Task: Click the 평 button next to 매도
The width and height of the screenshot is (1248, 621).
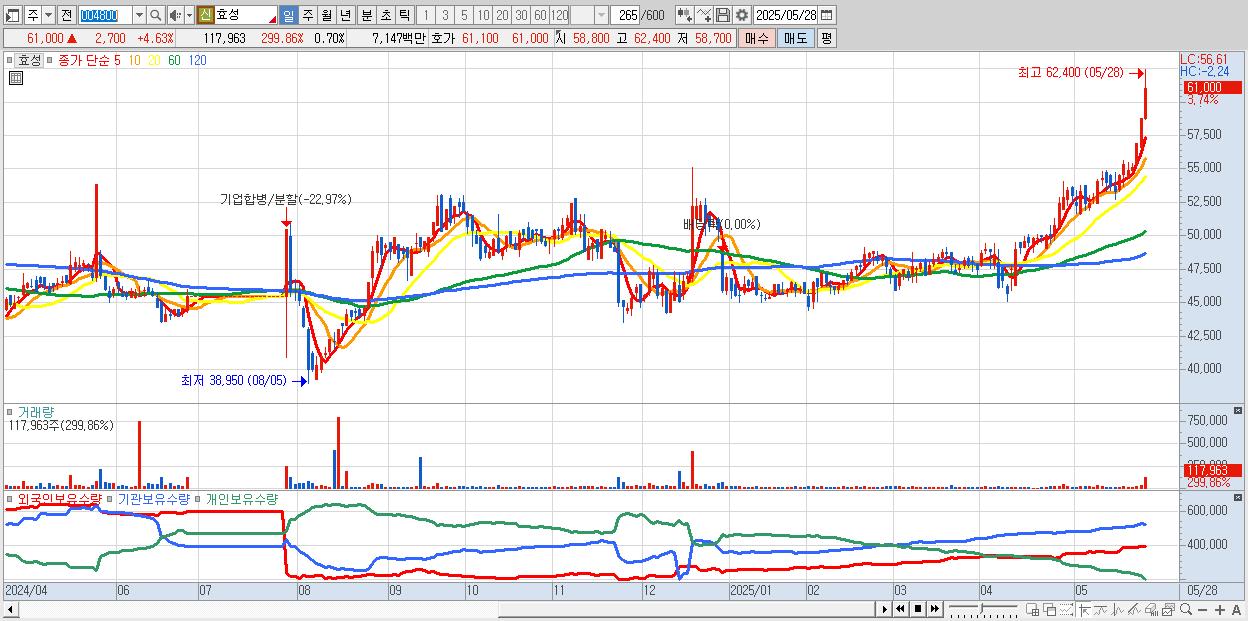Action: pos(825,38)
